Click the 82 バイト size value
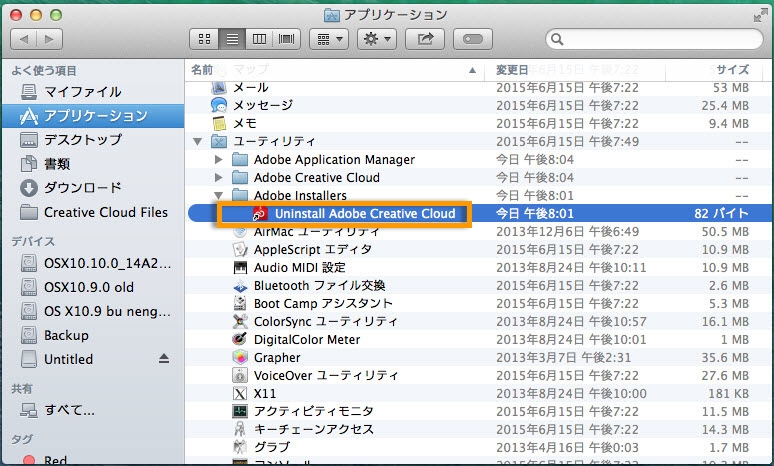 coord(721,214)
